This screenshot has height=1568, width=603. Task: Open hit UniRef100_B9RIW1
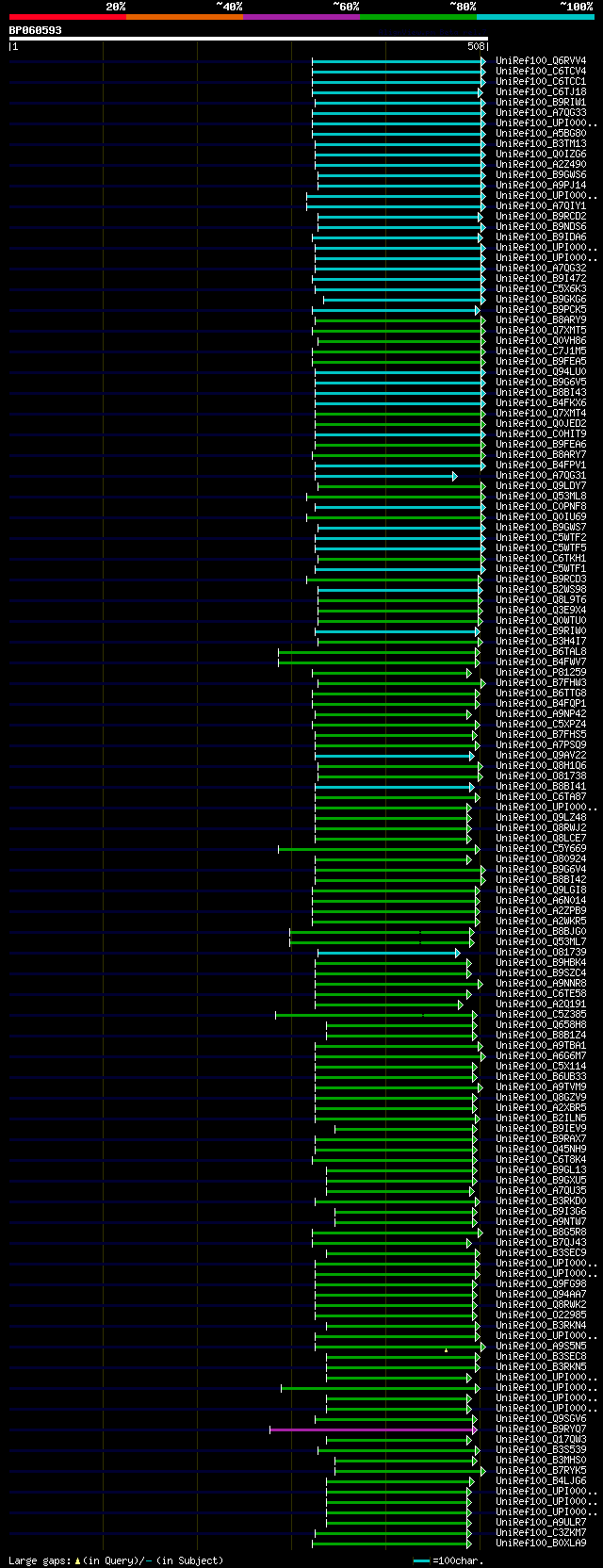[x=541, y=103]
